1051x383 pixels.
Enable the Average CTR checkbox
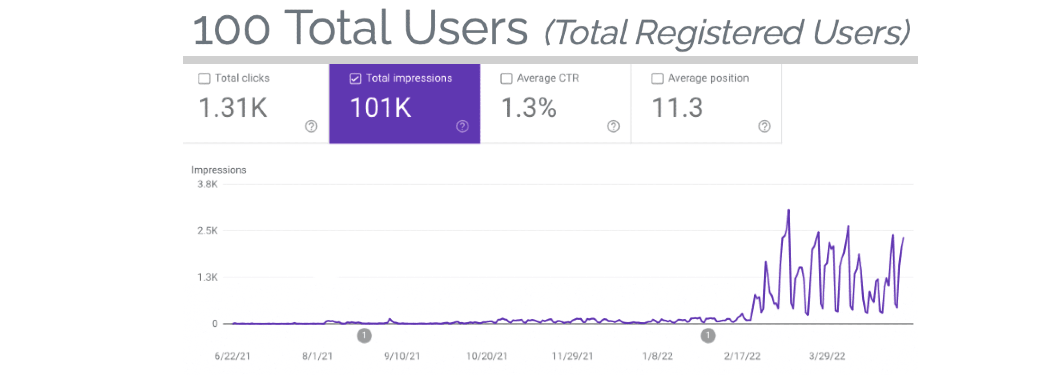click(x=506, y=78)
